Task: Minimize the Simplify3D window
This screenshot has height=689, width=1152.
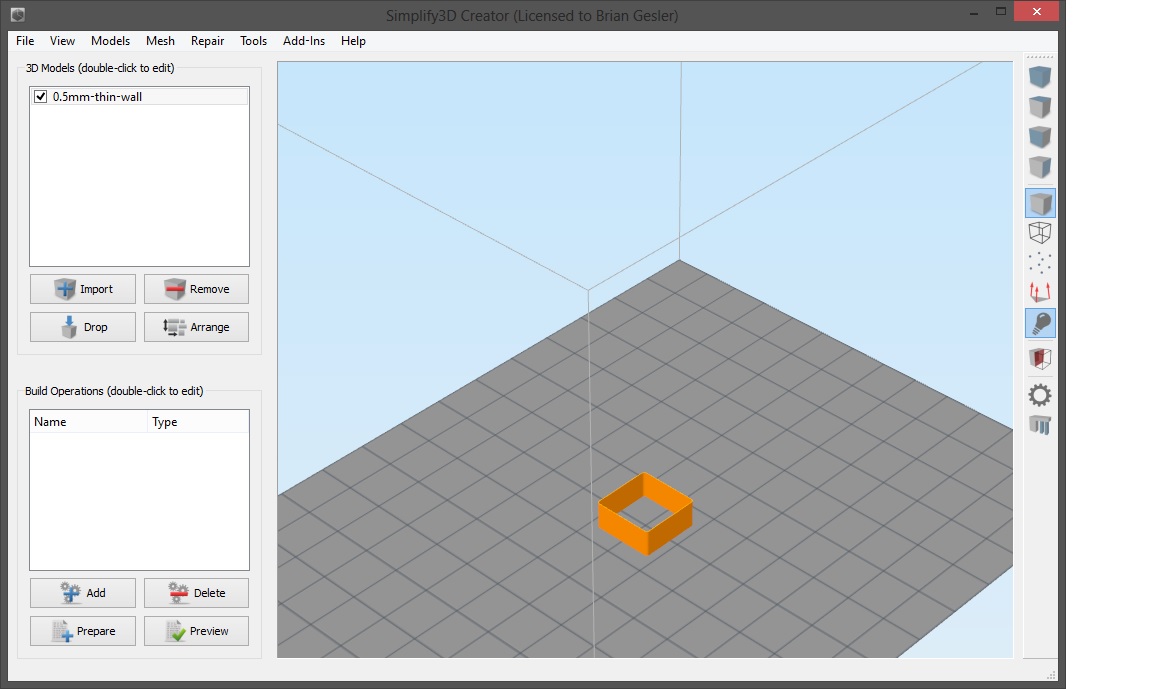Action: point(974,12)
